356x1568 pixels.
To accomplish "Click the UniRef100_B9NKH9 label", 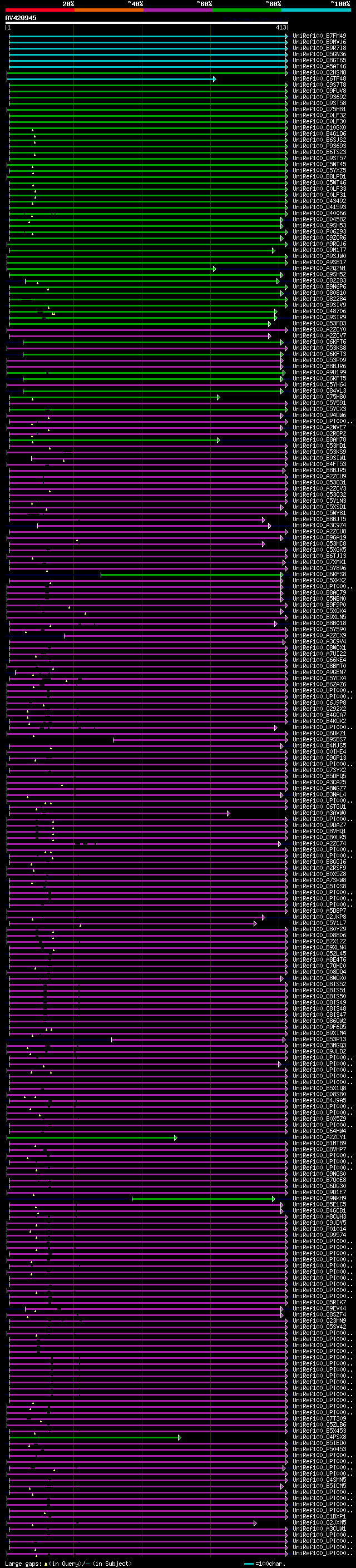I will click(x=319, y=1198).
